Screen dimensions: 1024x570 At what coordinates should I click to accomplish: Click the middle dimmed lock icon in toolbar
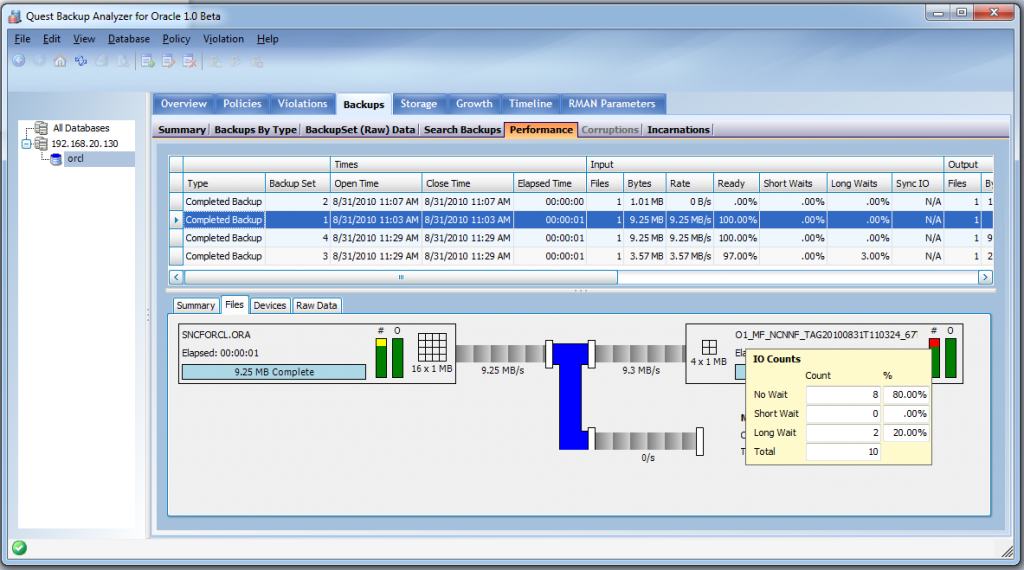click(236, 61)
